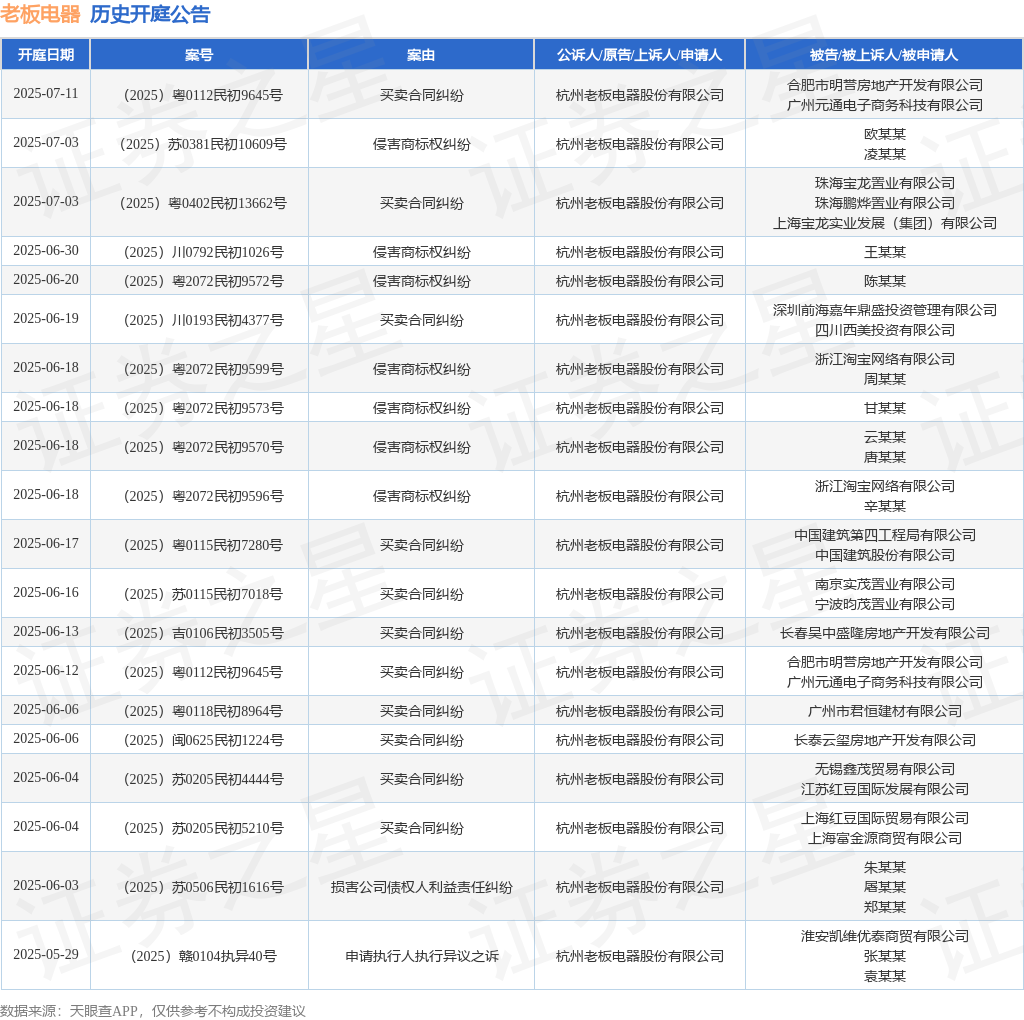Click defendant 珠海鹏烨置业有限公司
Screen dimensions: 1024x1020
884,203
